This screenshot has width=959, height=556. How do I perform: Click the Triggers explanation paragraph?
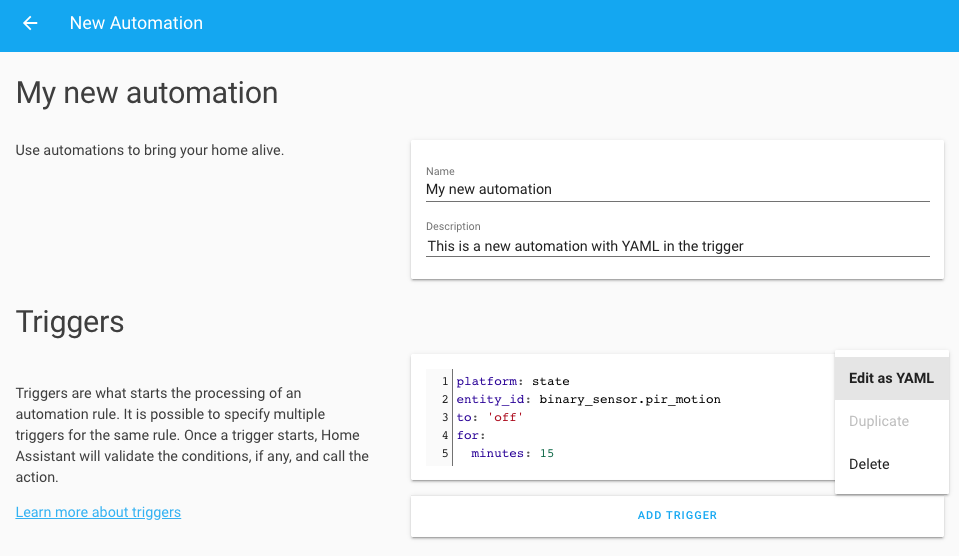click(192, 435)
